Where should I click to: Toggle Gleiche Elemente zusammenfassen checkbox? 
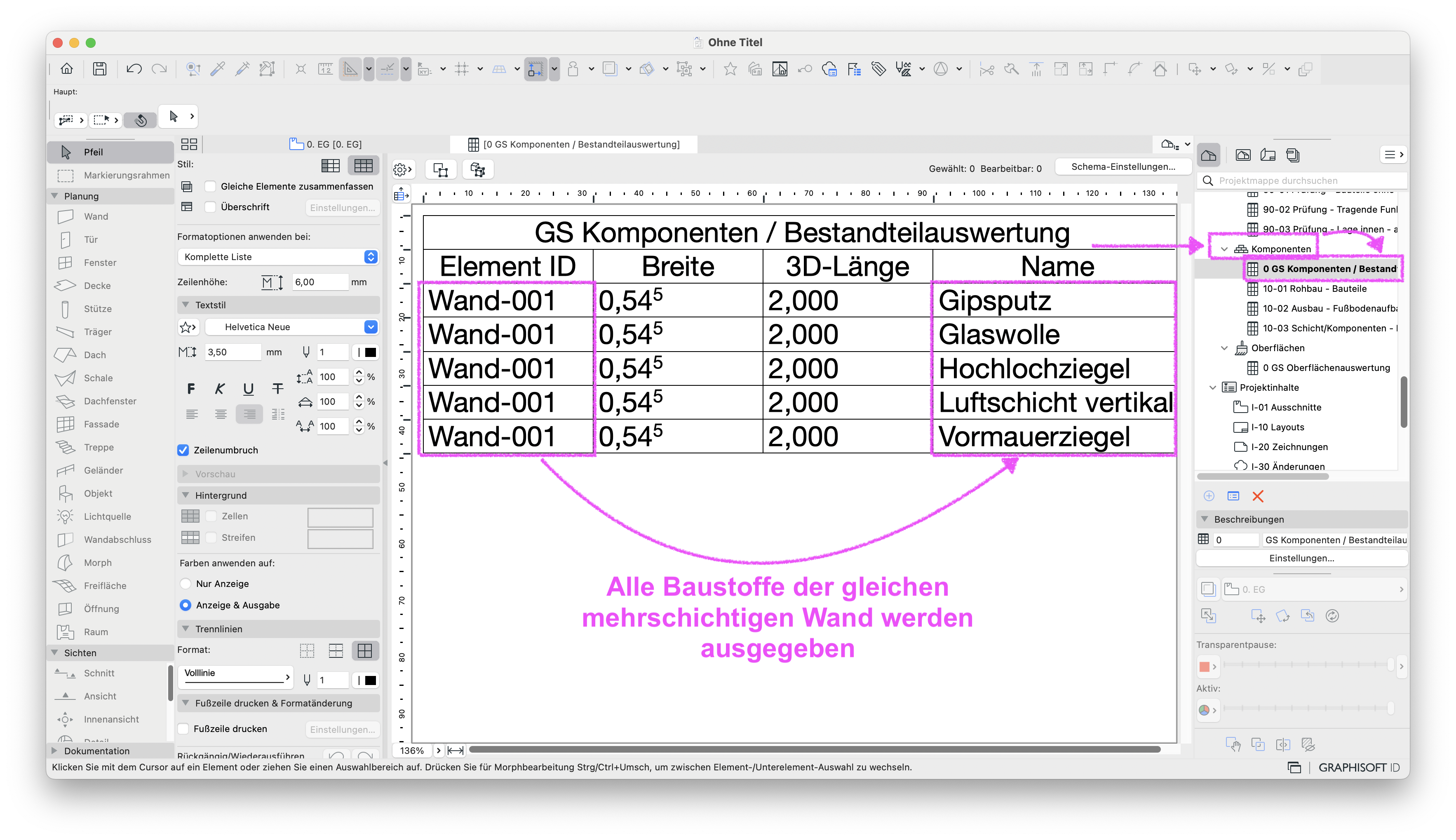211,186
